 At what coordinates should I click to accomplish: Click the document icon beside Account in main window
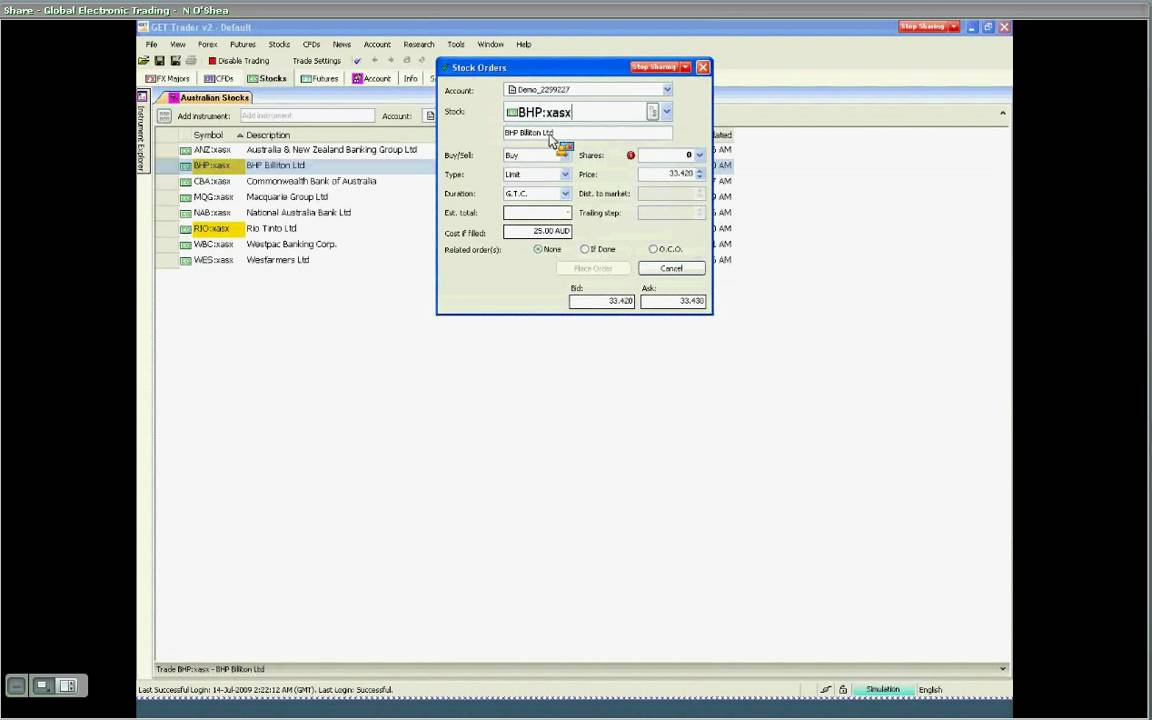click(x=430, y=116)
